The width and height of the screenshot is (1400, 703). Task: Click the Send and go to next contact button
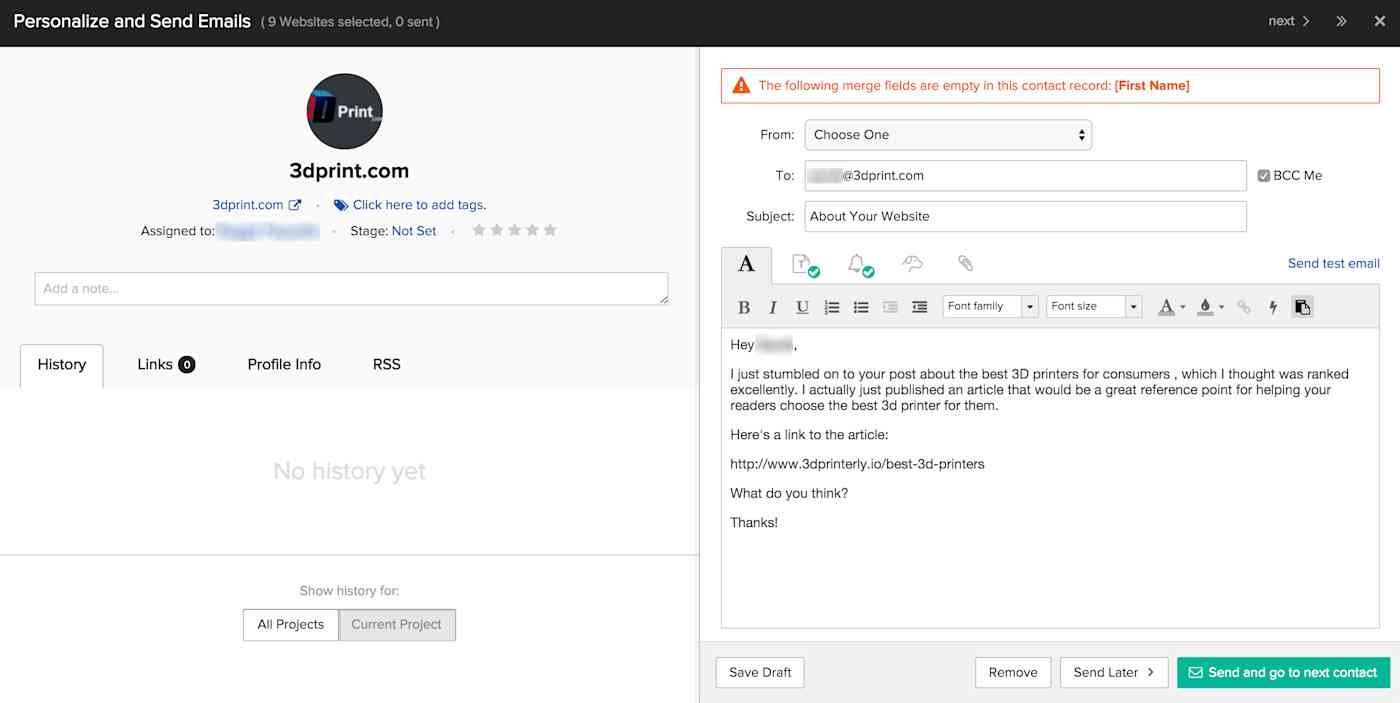(1283, 672)
